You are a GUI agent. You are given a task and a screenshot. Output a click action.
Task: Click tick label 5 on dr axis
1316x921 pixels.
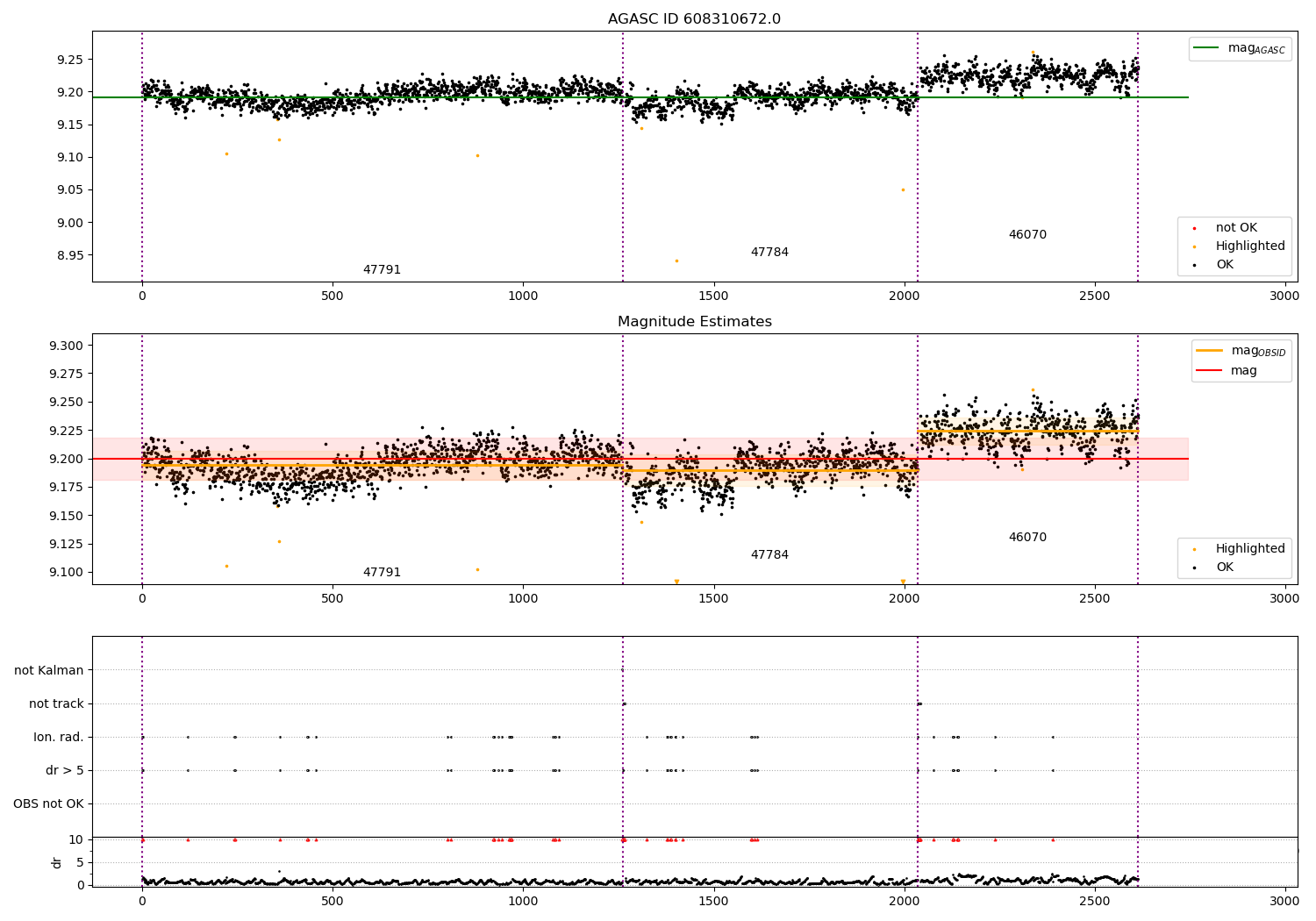click(81, 862)
